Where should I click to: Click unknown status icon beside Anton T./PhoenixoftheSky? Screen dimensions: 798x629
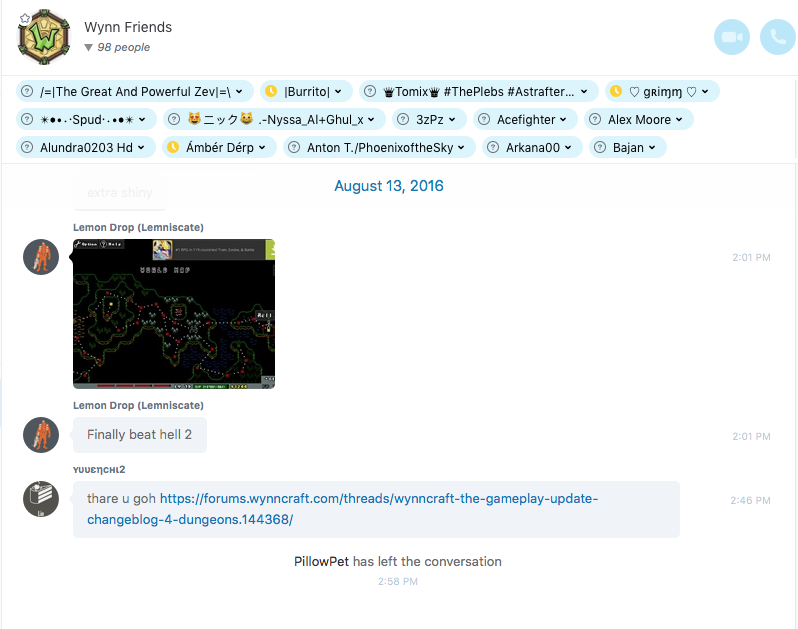pos(294,147)
